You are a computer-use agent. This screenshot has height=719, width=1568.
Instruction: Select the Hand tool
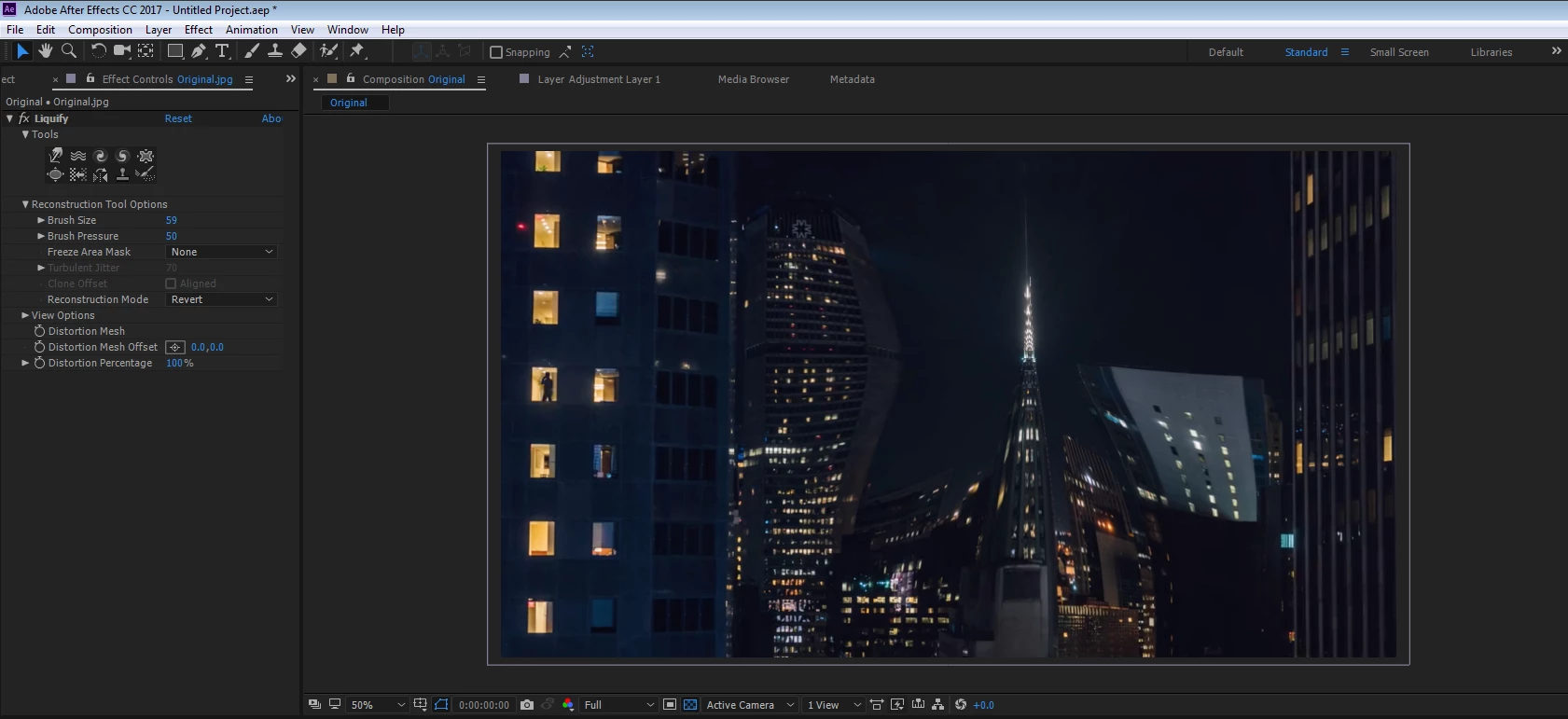click(45, 51)
